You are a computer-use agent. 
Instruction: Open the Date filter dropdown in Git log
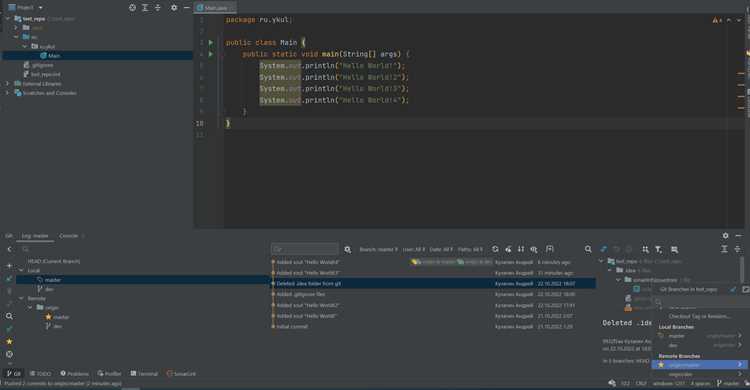point(441,249)
